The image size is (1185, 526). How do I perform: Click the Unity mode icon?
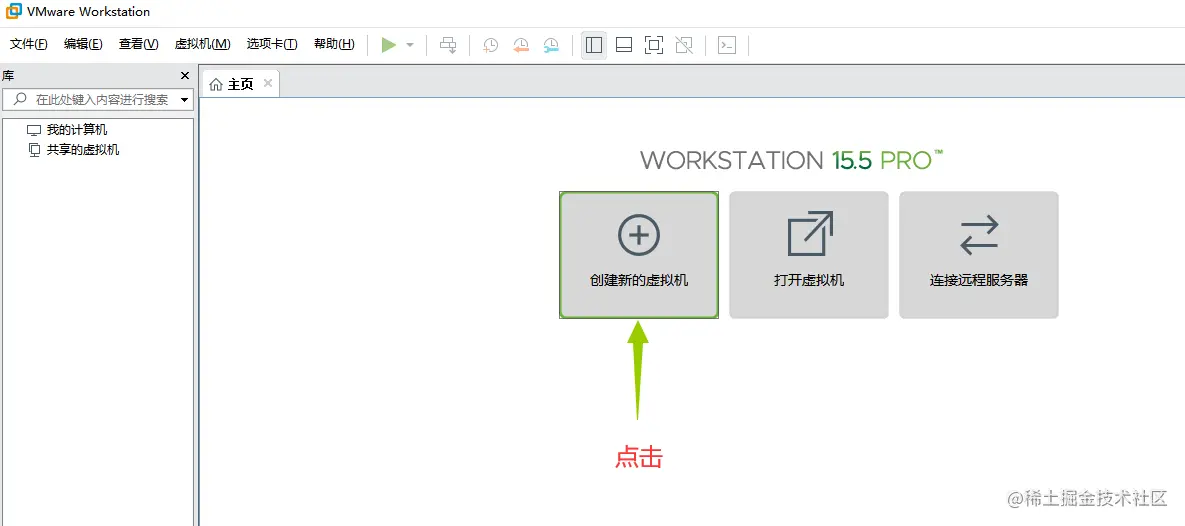(x=684, y=45)
